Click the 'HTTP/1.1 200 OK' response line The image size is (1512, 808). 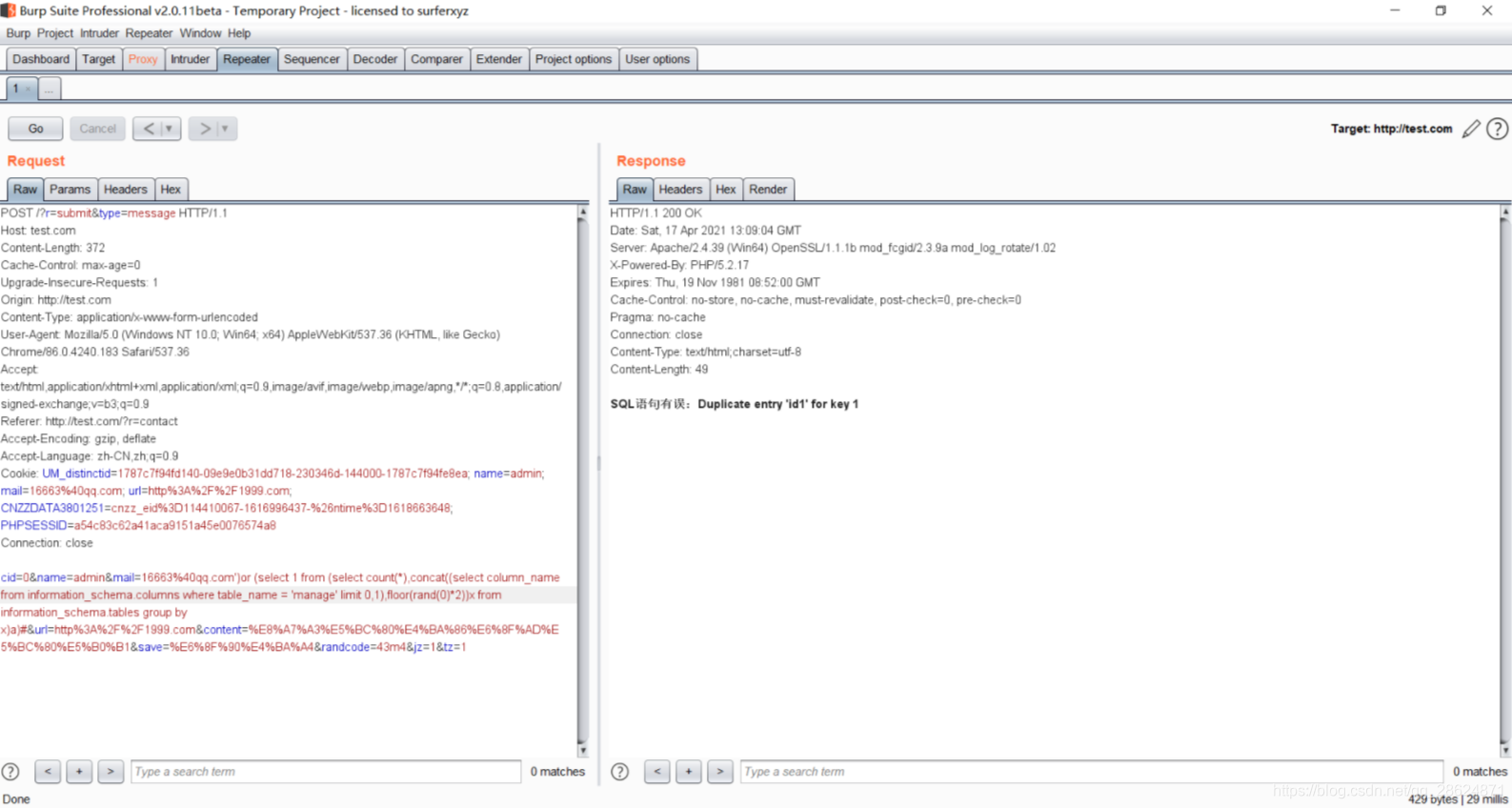tap(655, 213)
